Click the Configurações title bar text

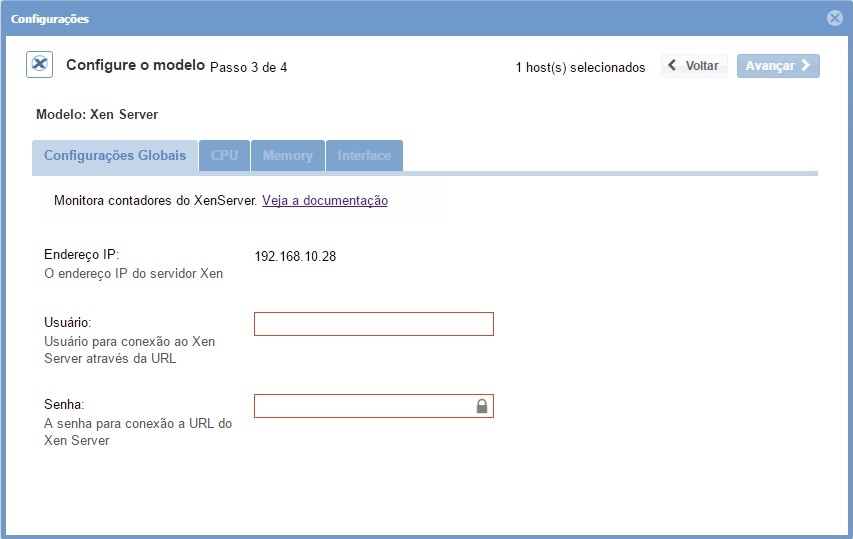50,19
